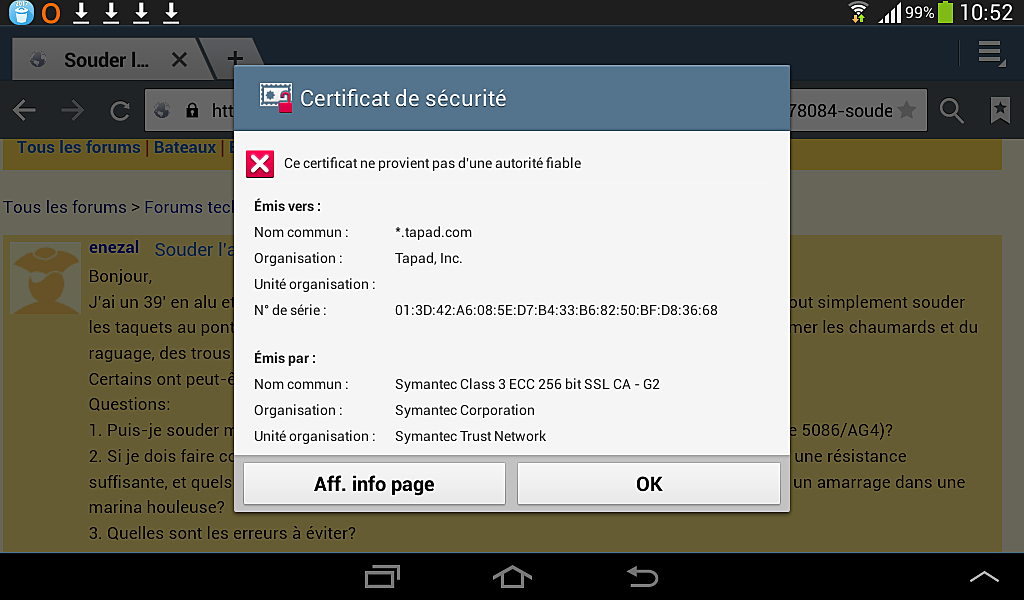Screen dimensions: 1024x600
Task: Go back with browser back arrow
Action: (x=24, y=110)
